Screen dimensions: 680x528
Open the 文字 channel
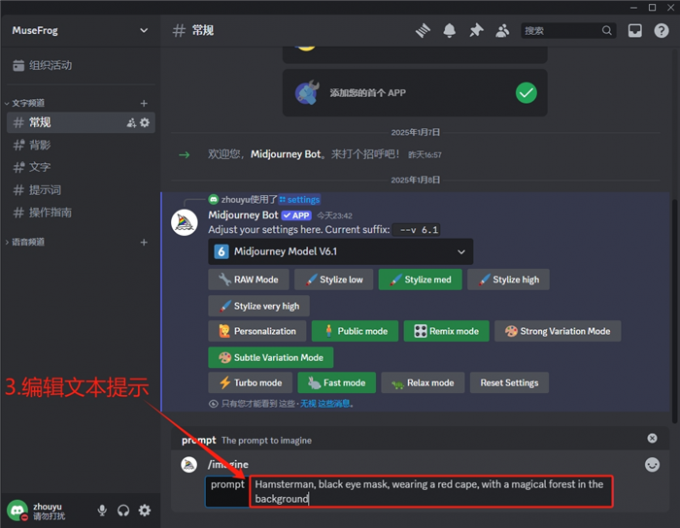[x=81, y=167]
